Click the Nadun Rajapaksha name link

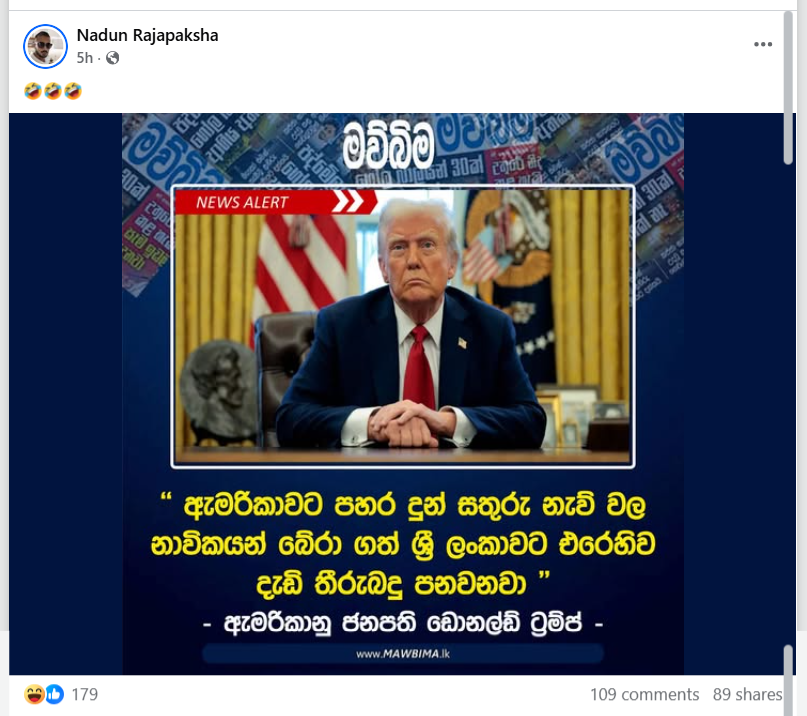click(147, 35)
